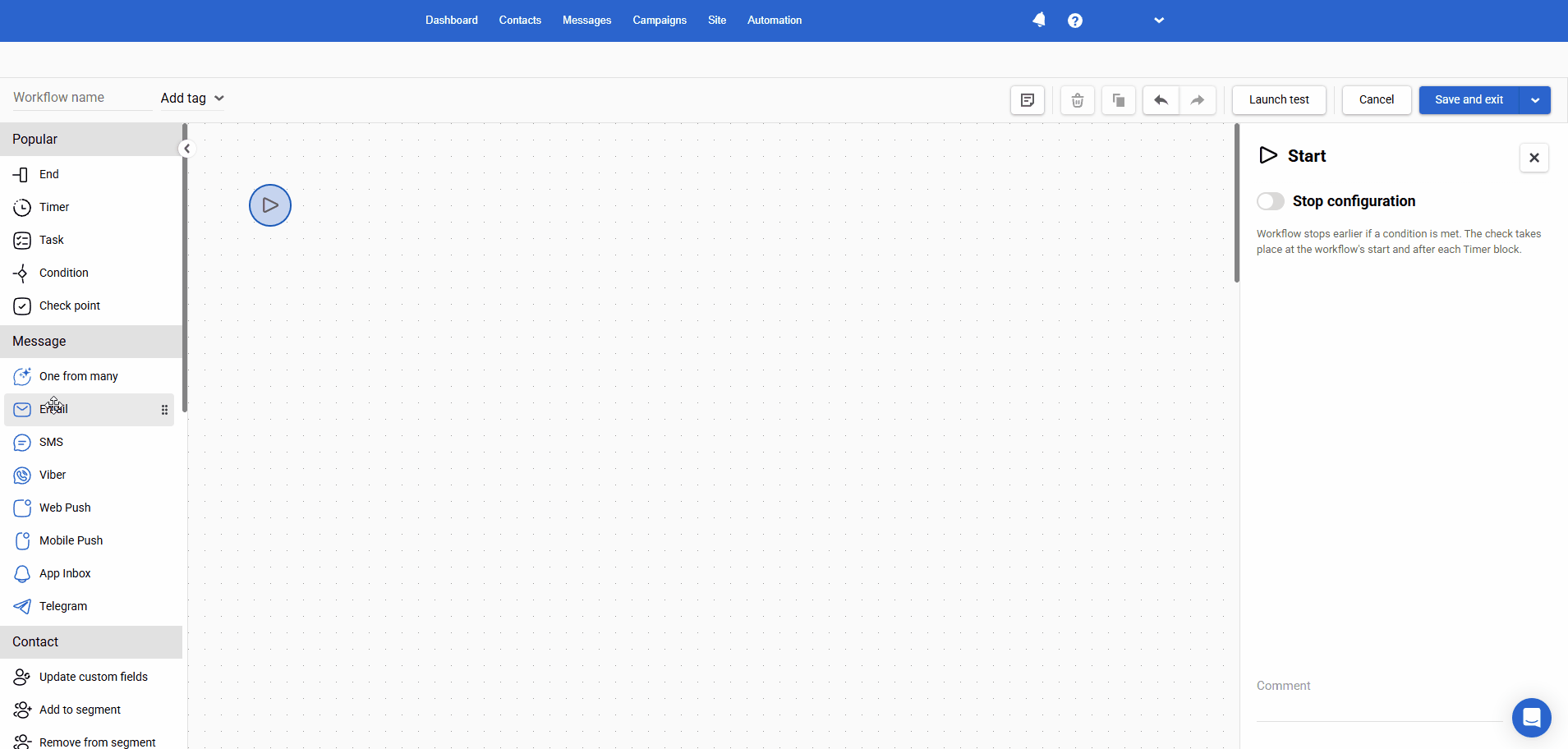Select the Email message block
This screenshot has width=1568, height=749.
(x=89, y=409)
